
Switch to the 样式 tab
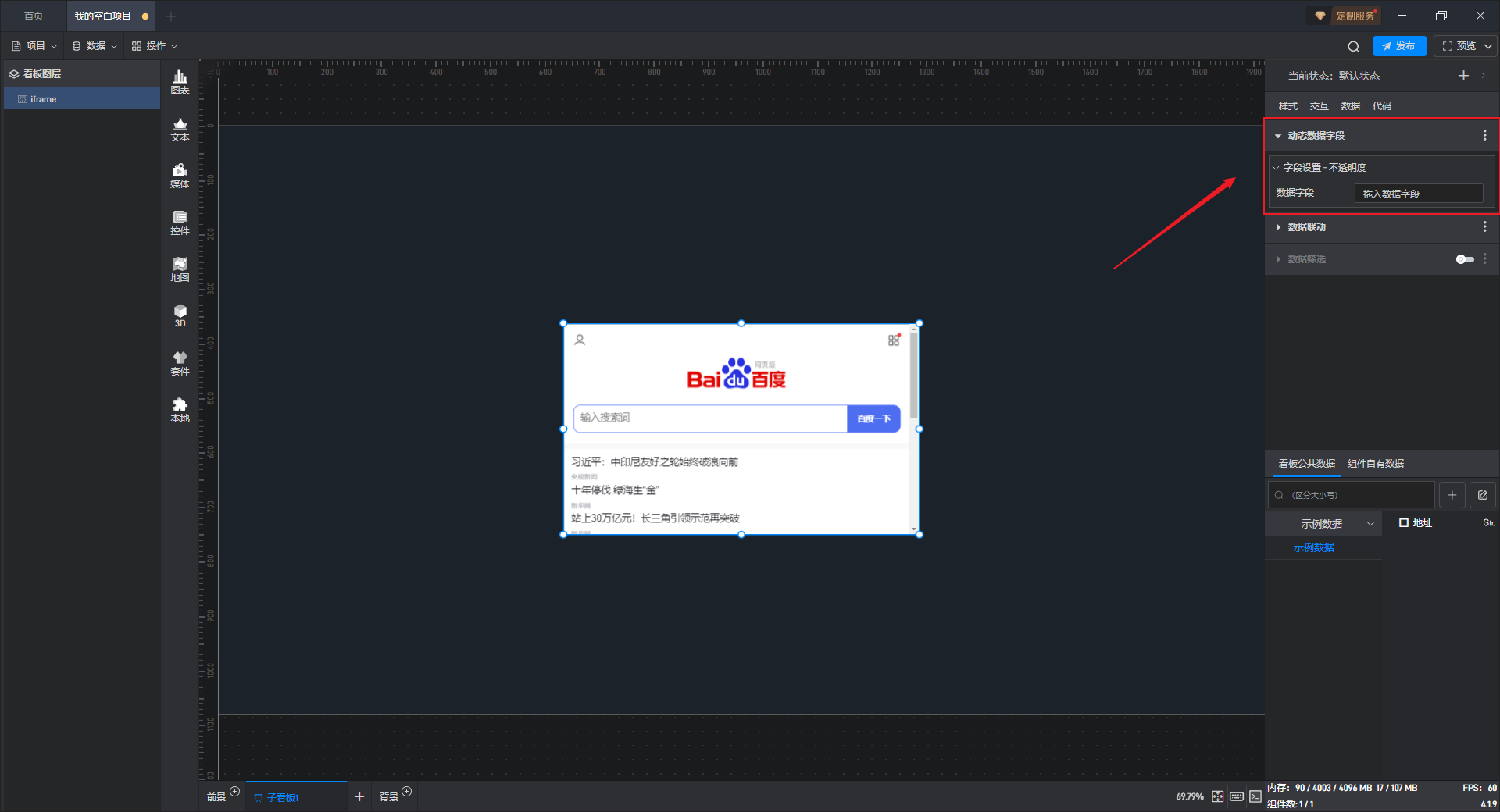(x=1287, y=106)
